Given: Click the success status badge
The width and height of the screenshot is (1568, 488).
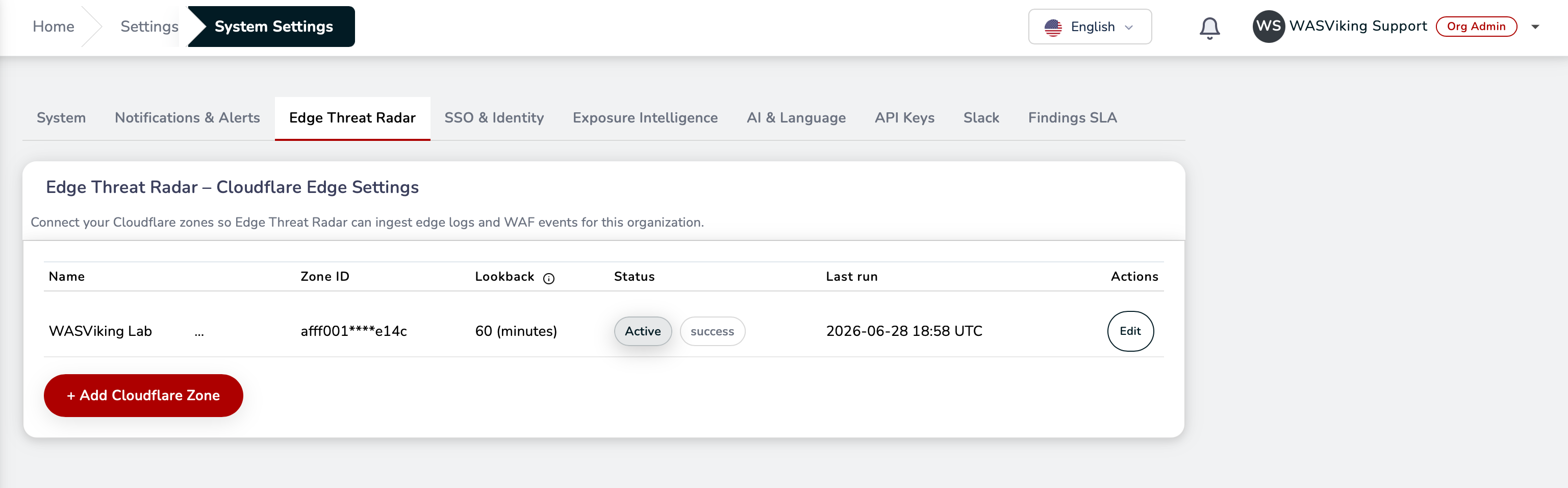Looking at the screenshot, I should [x=712, y=331].
